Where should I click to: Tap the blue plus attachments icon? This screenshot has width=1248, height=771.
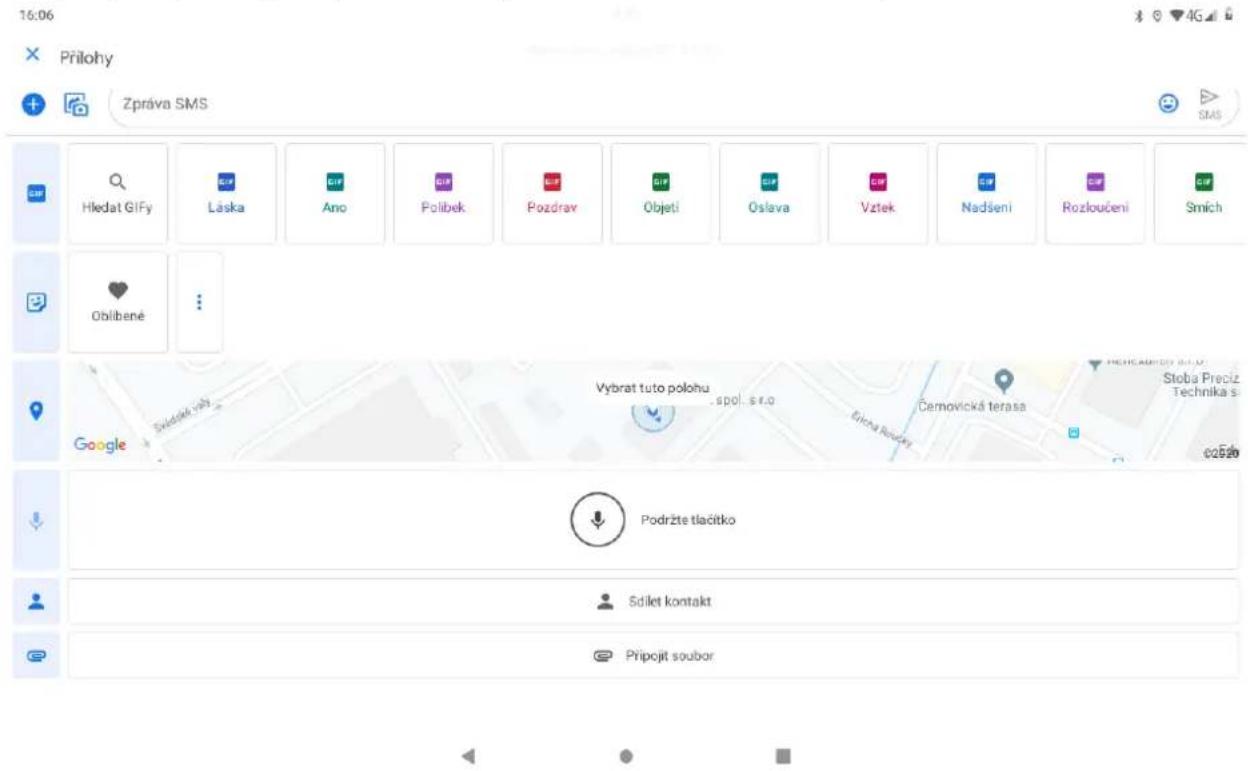34,103
